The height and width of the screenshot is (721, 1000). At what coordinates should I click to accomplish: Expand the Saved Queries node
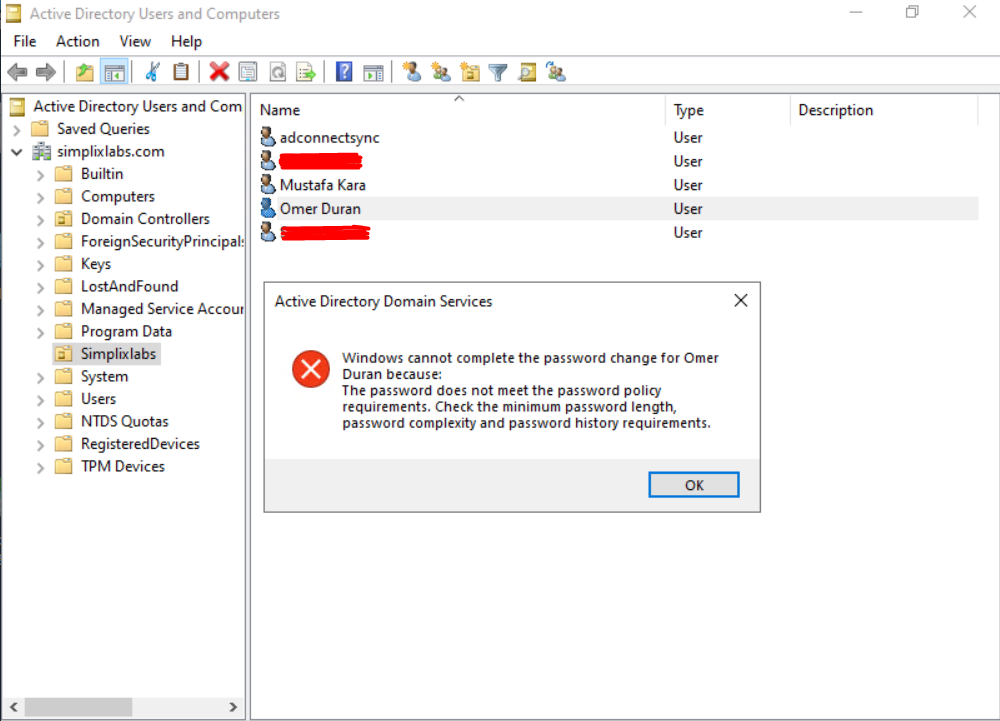tap(17, 129)
